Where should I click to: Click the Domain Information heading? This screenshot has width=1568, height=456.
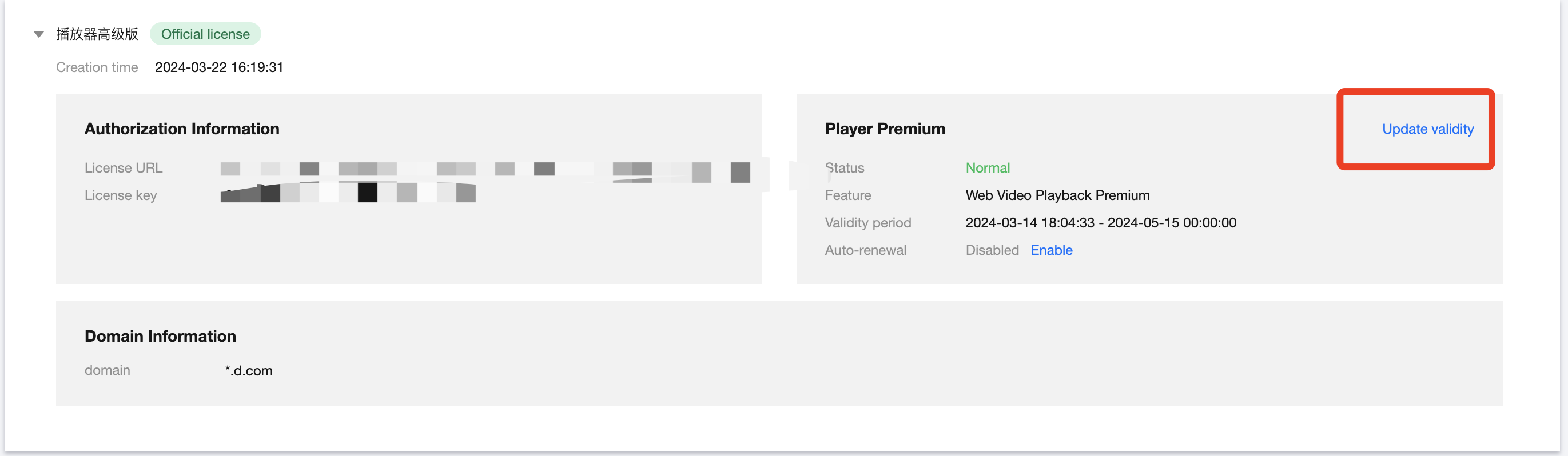pyautogui.click(x=160, y=336)
